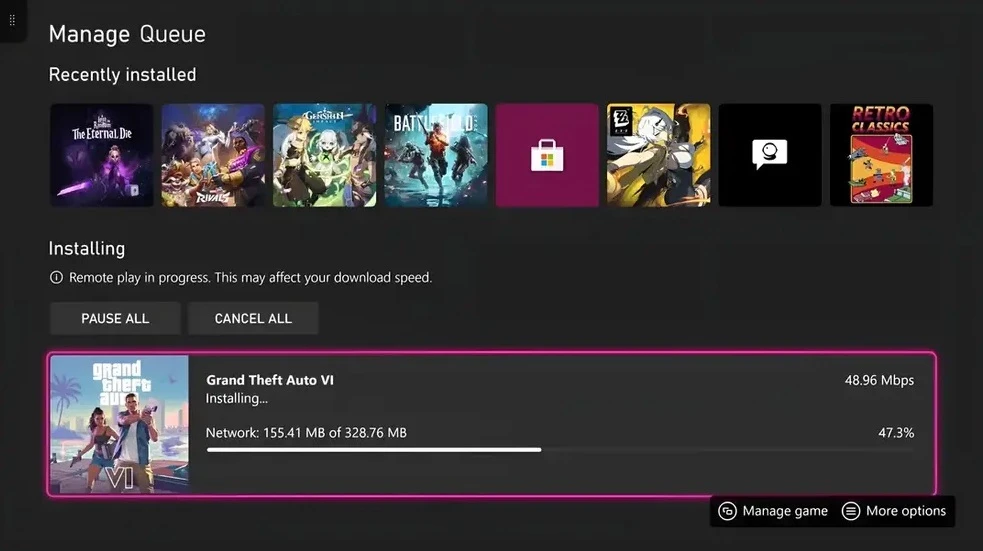Open the chat bubble app icon
Viewport: 983px width, 551px height.
click(770, 154)
